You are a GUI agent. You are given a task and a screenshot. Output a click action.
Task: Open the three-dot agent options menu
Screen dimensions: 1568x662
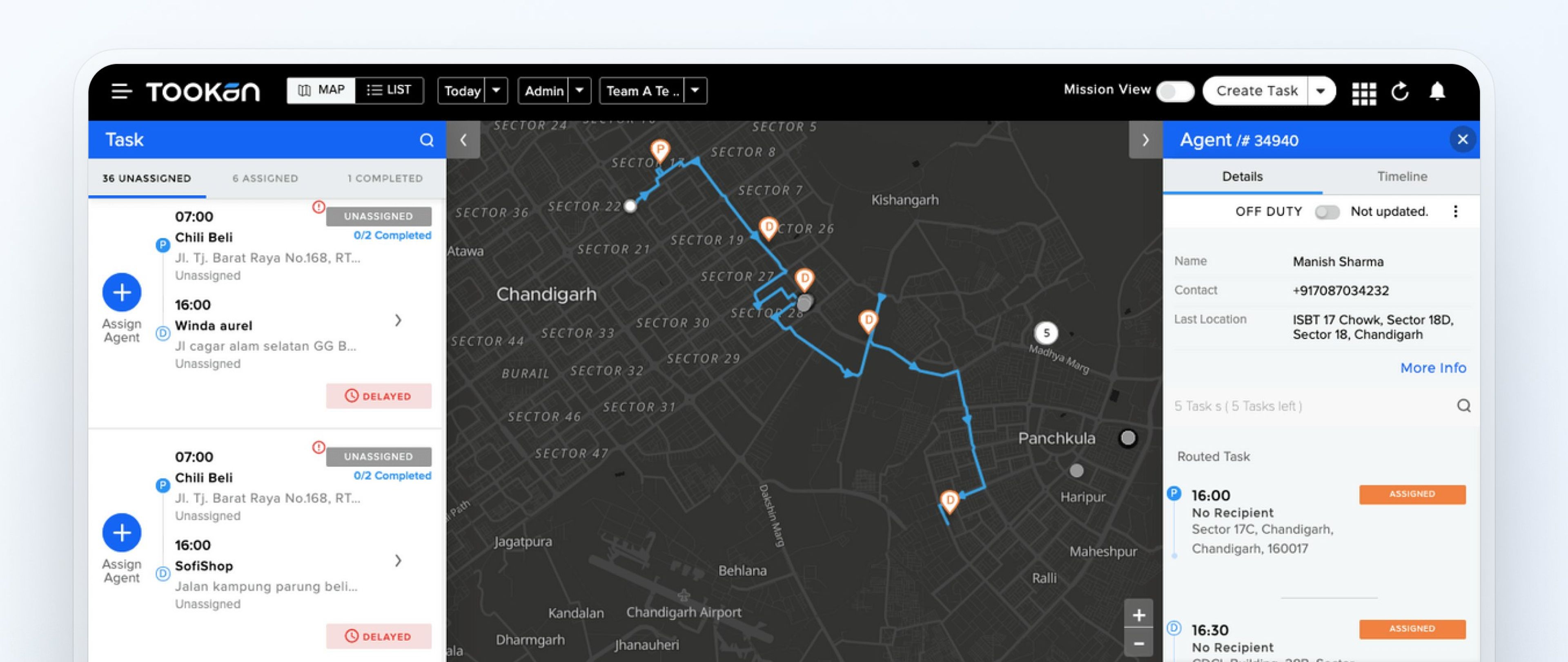point(1455,211)
